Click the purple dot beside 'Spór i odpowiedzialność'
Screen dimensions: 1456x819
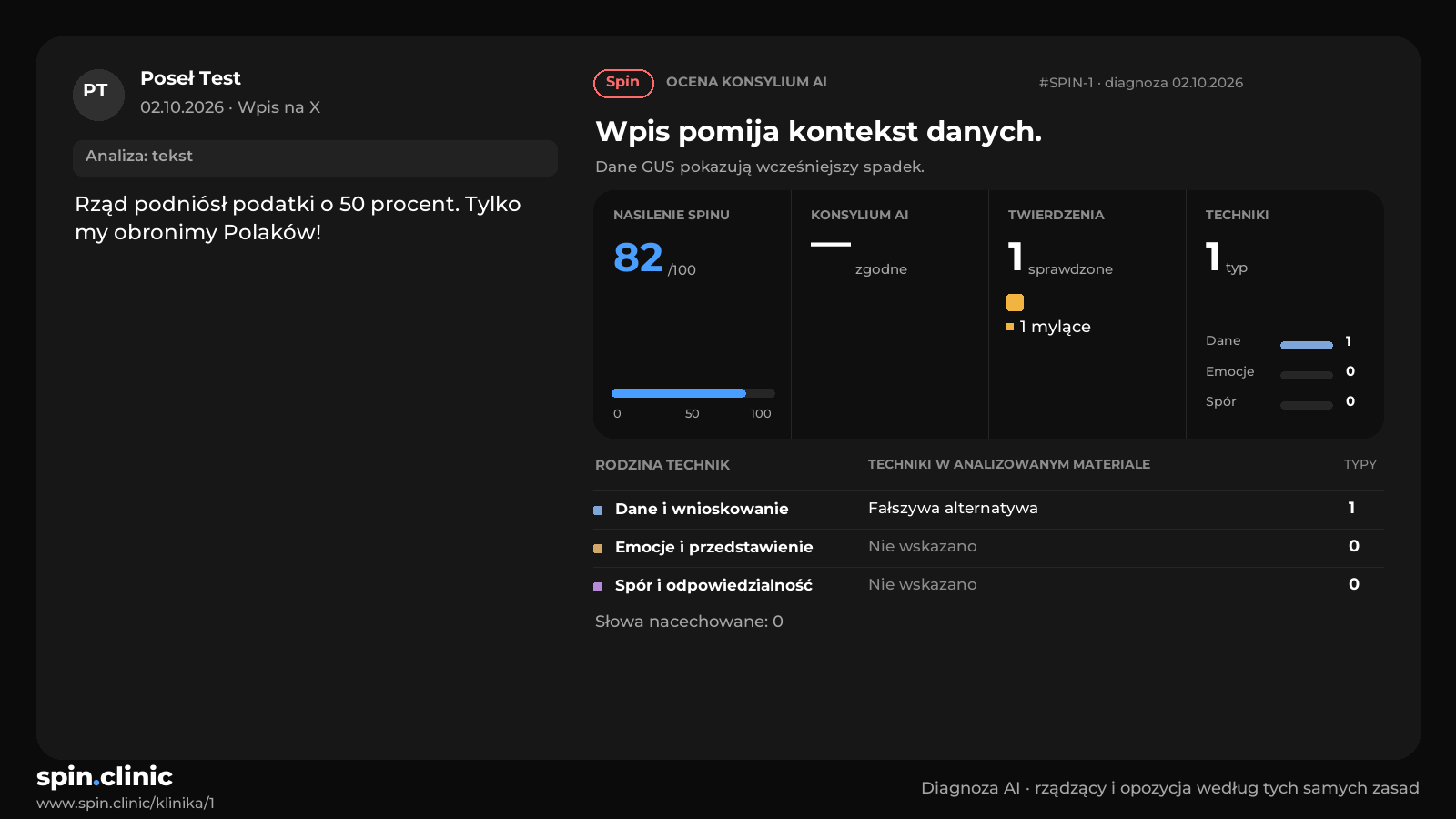[x=598, y=587]
